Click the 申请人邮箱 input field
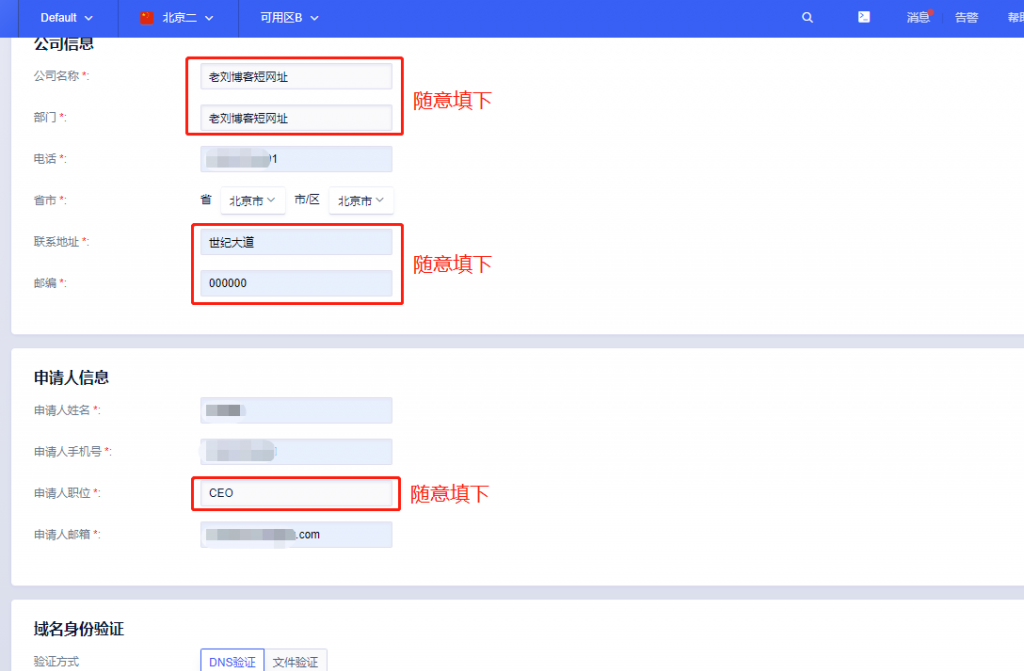 tap(296, 534)
